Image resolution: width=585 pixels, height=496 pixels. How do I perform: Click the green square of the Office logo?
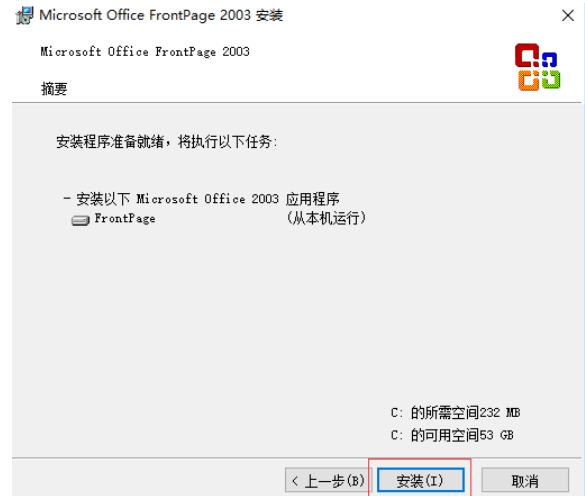click(x=551, y=79)
